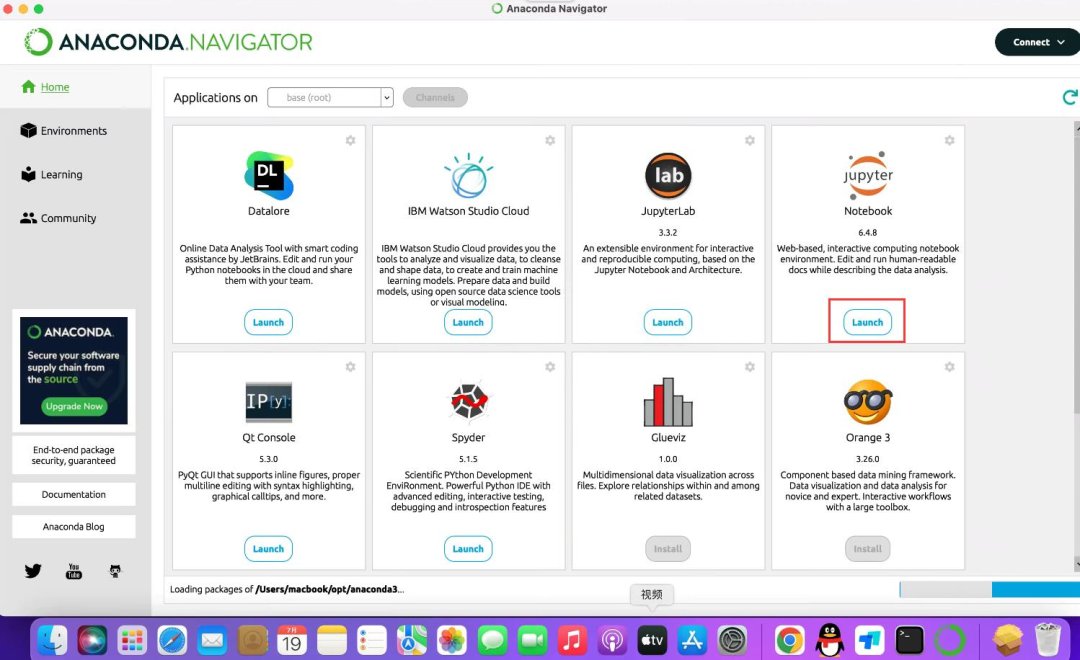Install Glueviz
The image size is (1080, 660).
[x=668, y=549]
